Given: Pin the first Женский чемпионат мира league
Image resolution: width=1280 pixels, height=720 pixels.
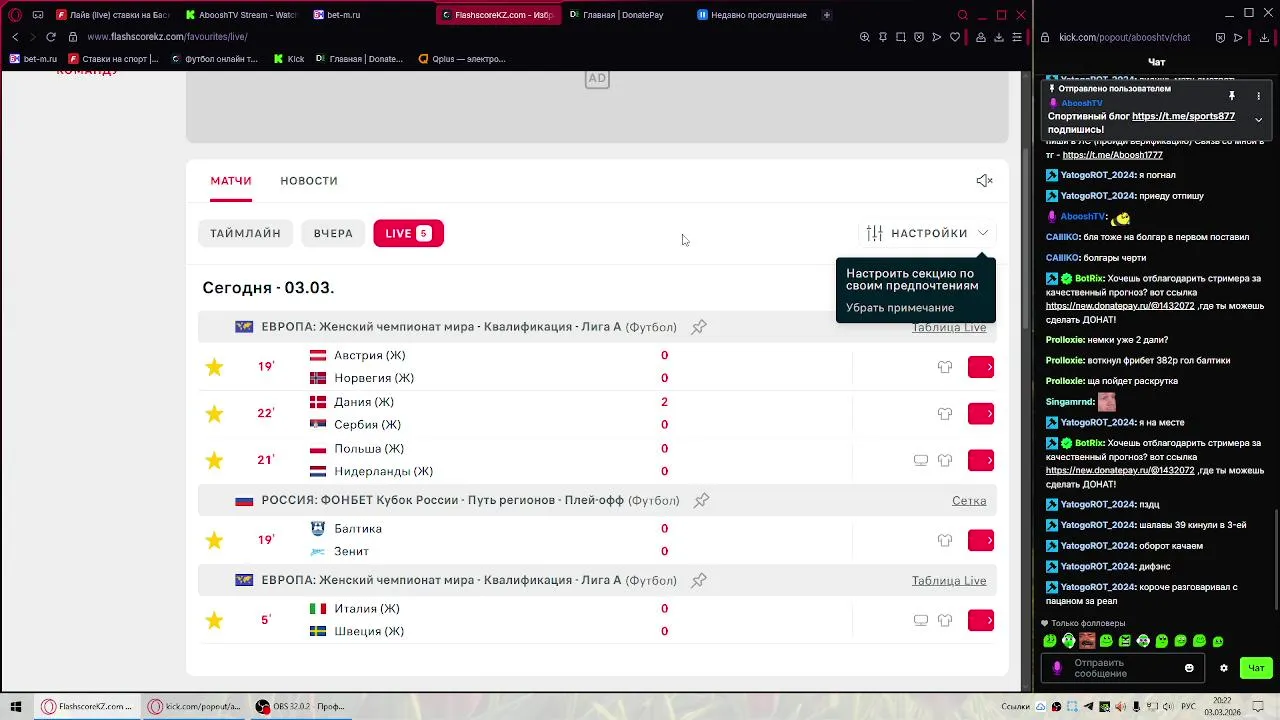Looking at the screenshot, I should [x=699, y=327].
